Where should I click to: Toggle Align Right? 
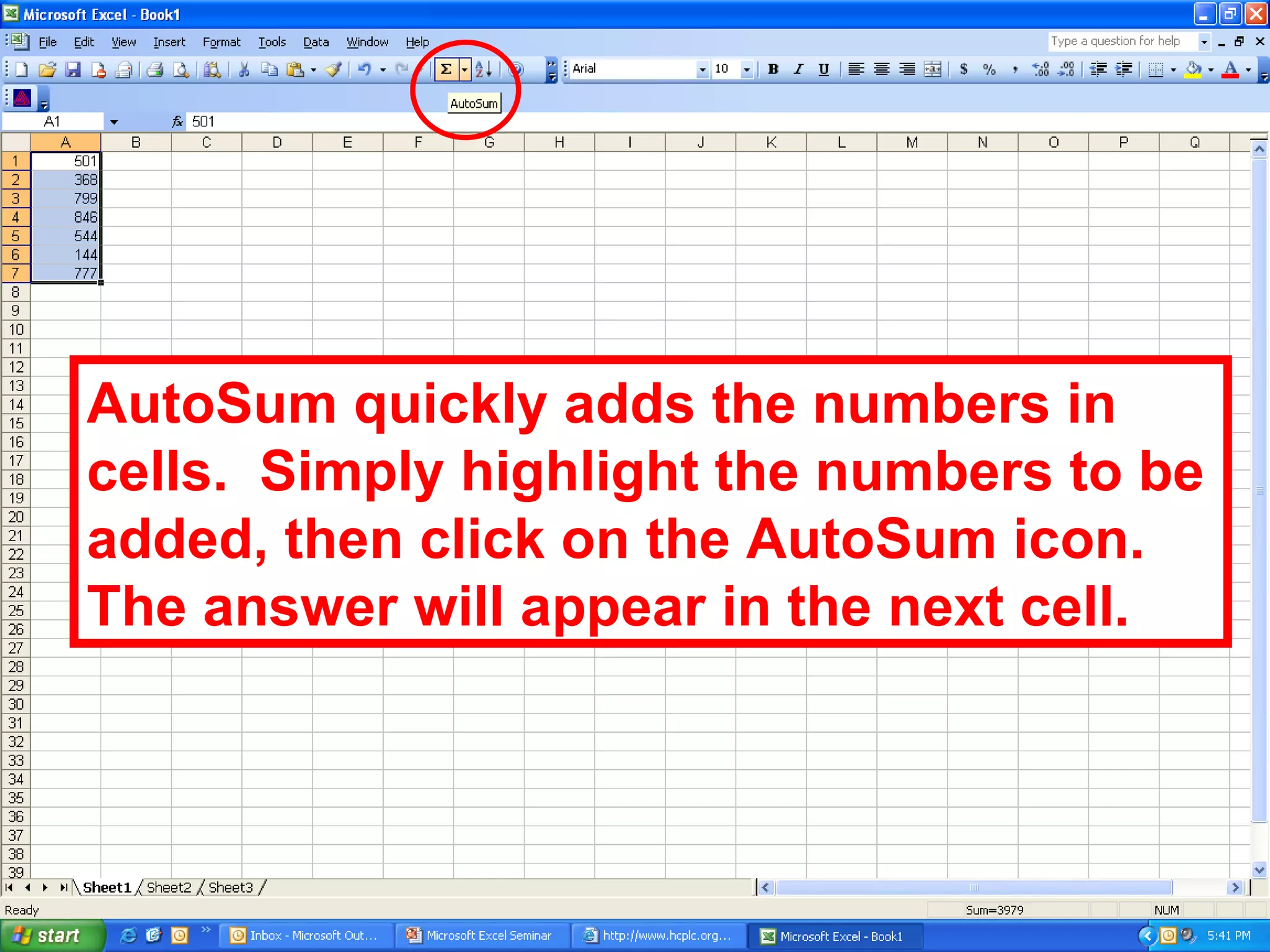coord(907,69)
